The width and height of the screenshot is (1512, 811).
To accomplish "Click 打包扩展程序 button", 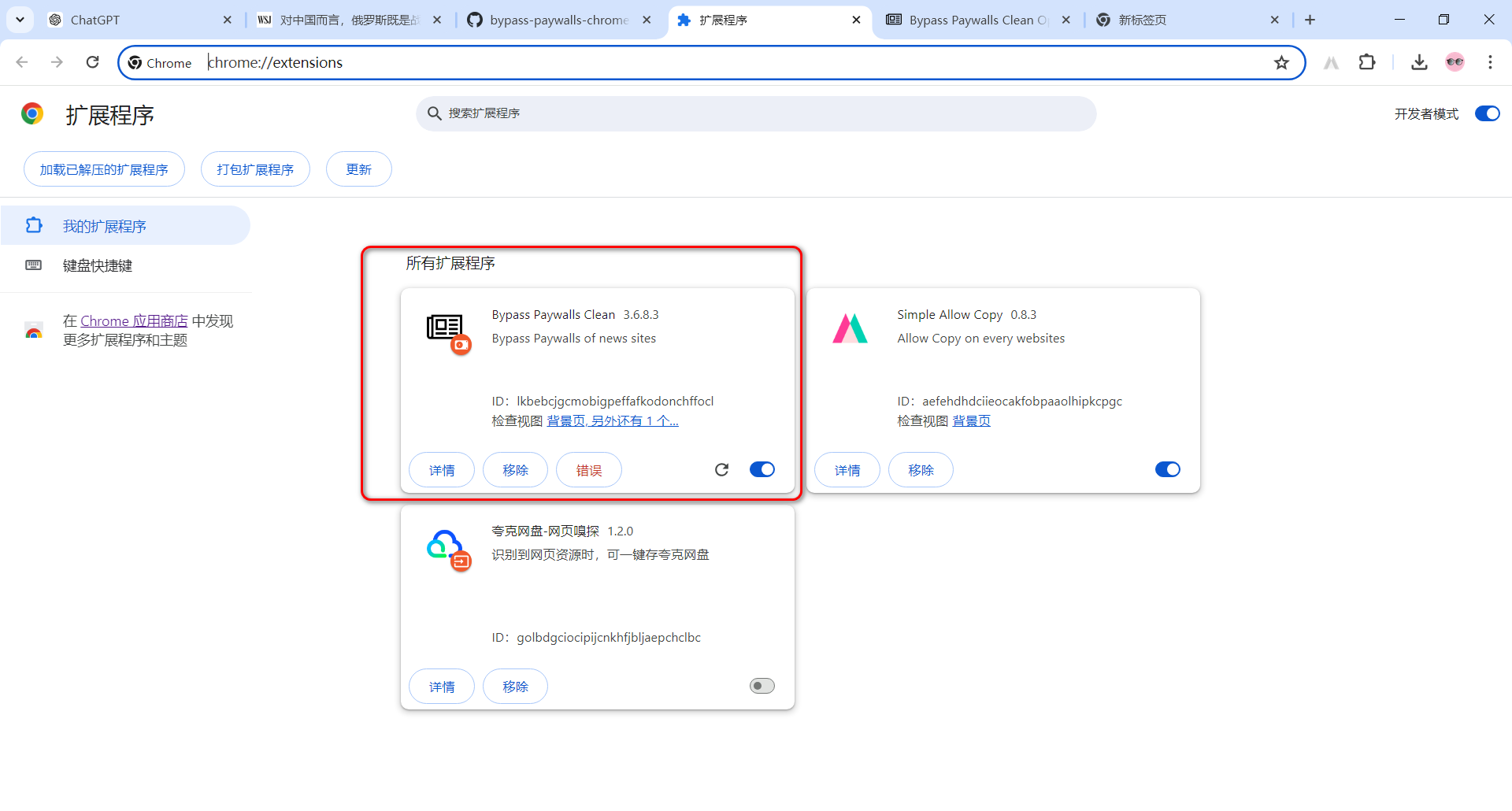I will (x=255, y=169).
